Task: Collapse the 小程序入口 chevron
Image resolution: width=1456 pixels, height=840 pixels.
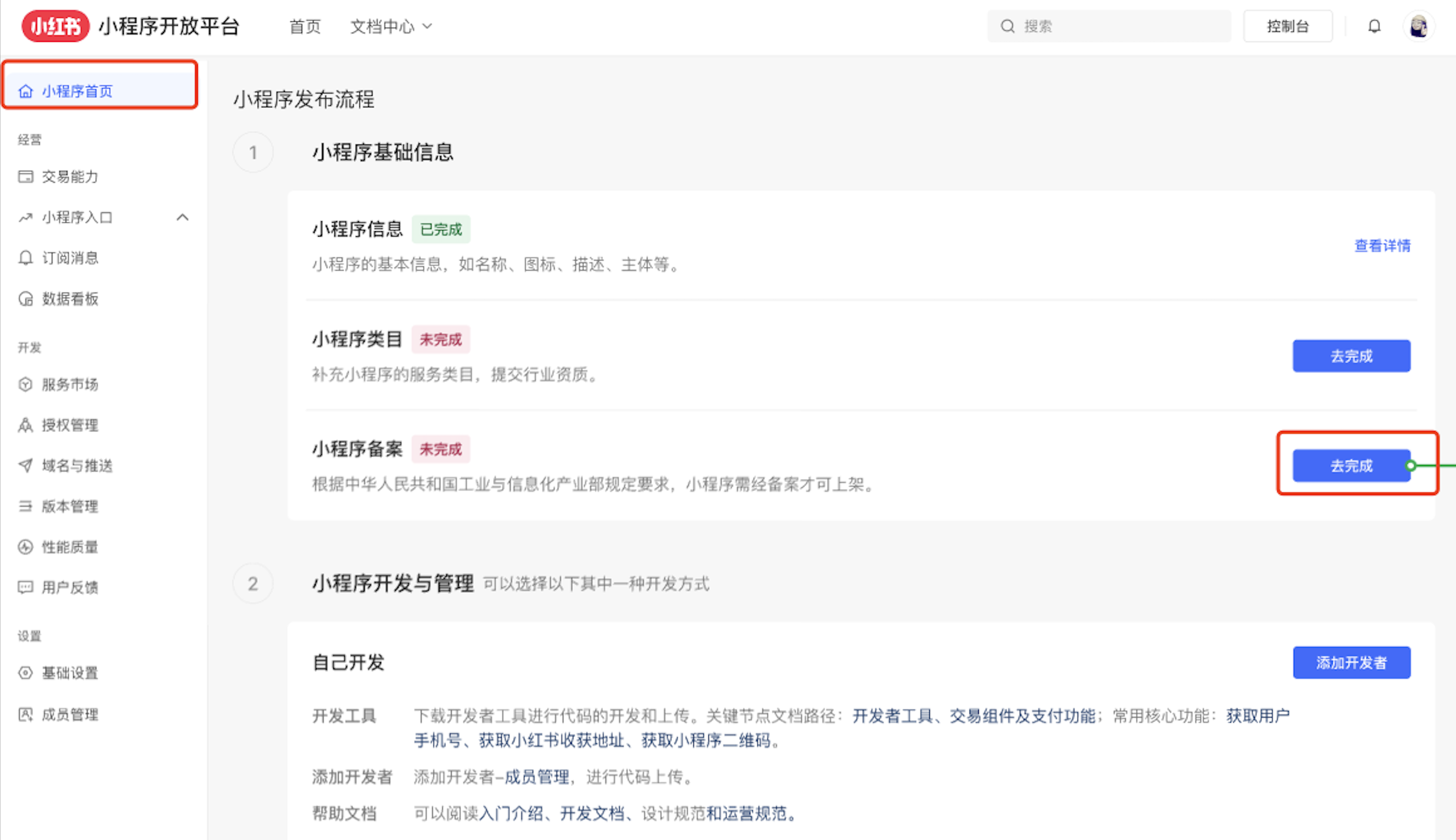Action: 182,218
